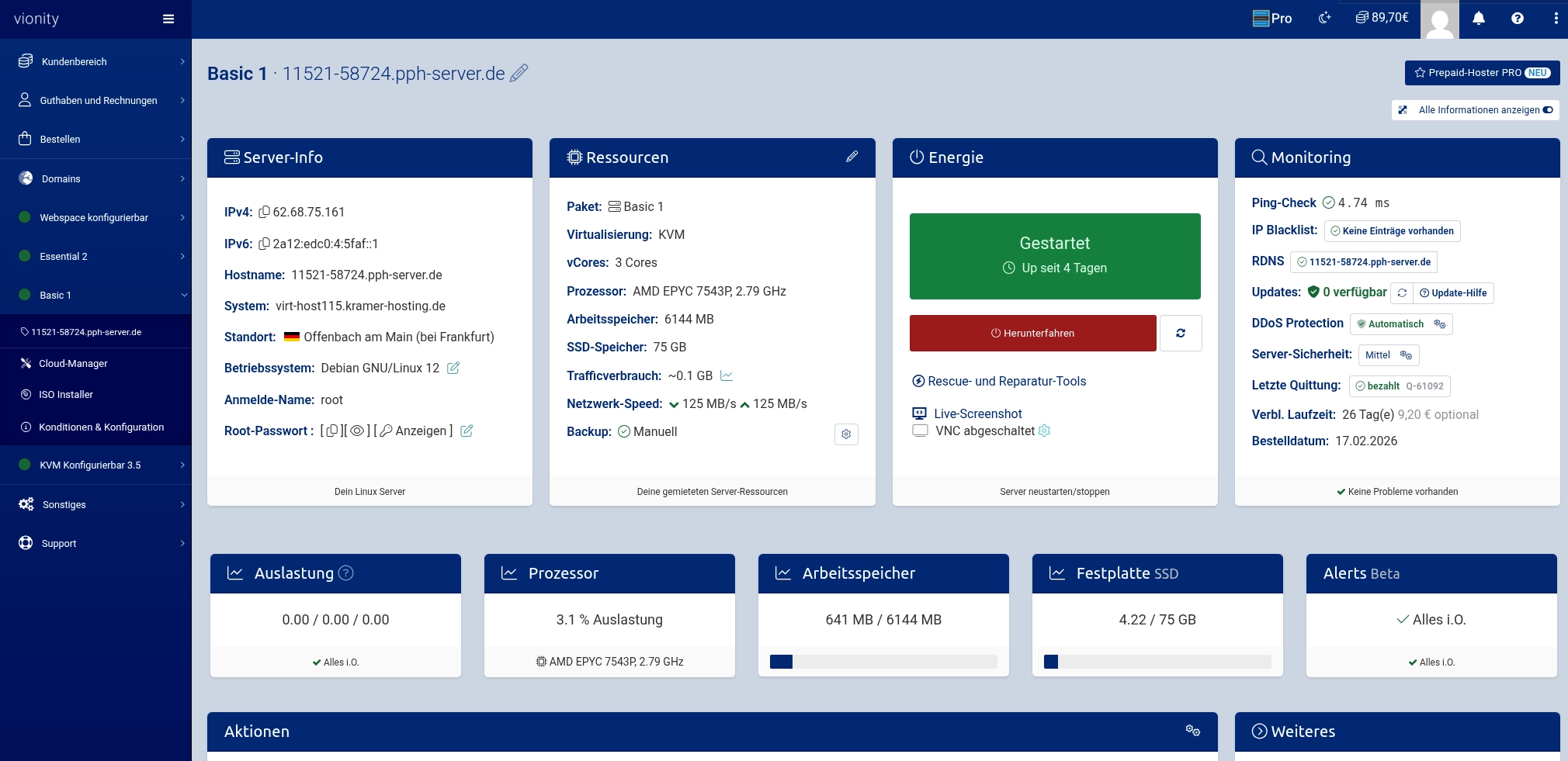The width and height of the screenshot is (1568, 761).
Task: Edit resources via Ressourcen pencil icon
Action: click(x=852, y=157)
